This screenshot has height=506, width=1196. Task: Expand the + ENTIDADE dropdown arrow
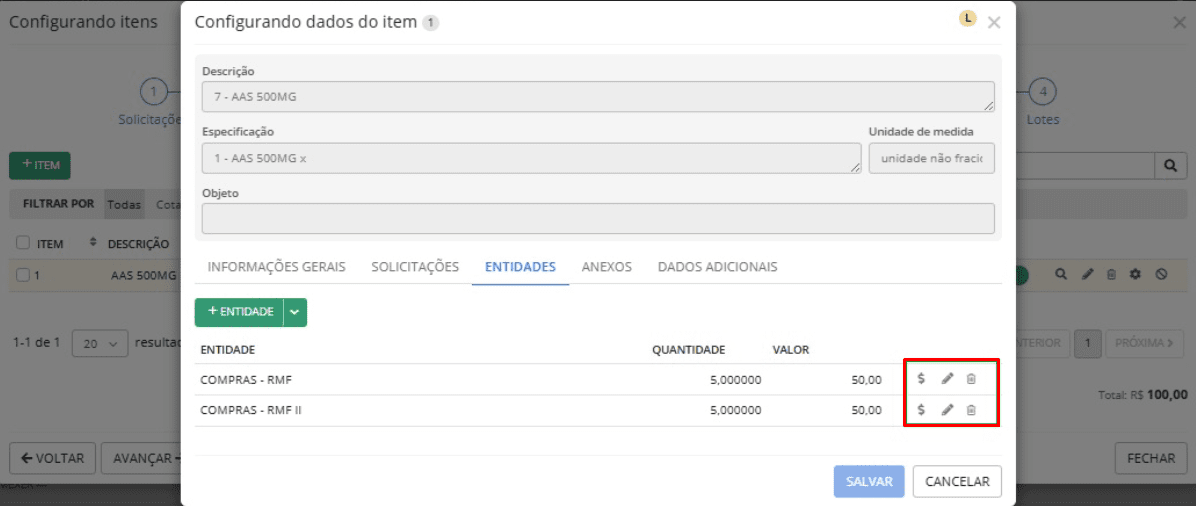tap(295, 312)
